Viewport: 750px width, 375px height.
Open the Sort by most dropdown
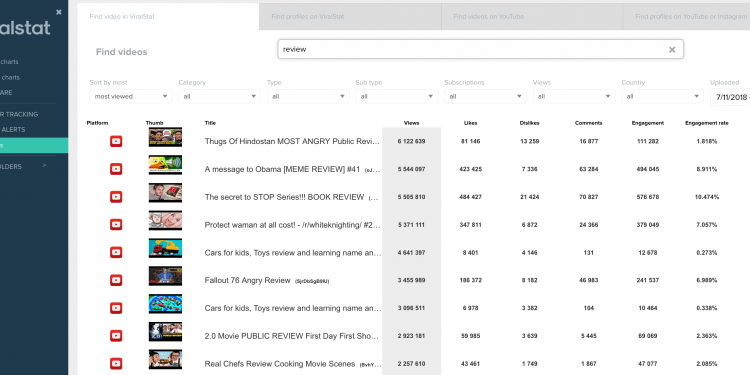[131, 97]
